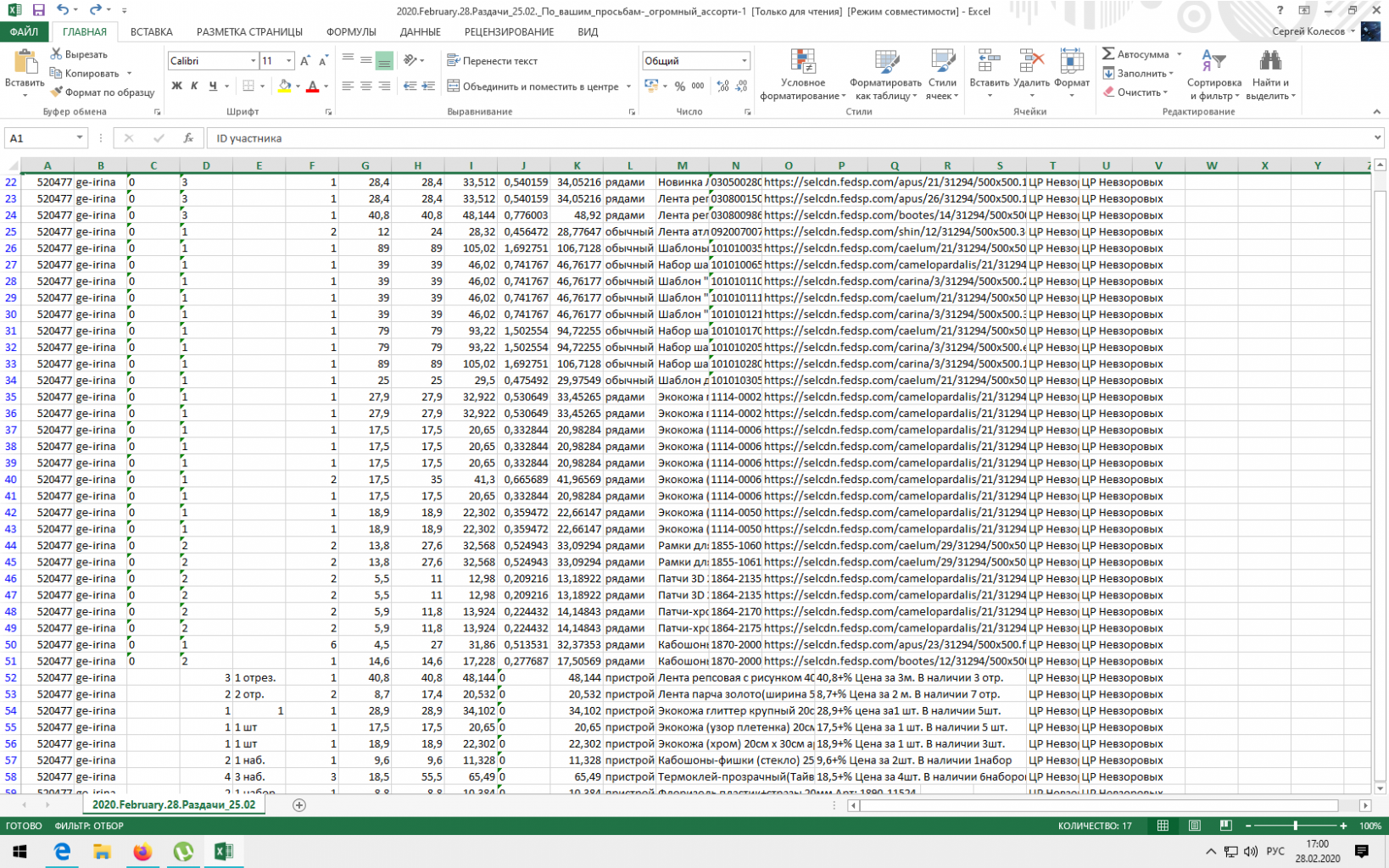Click Wrap Text (Перенести текст)
The width and height of the screenshot is (1389, 868).
(x=493, y=61)
